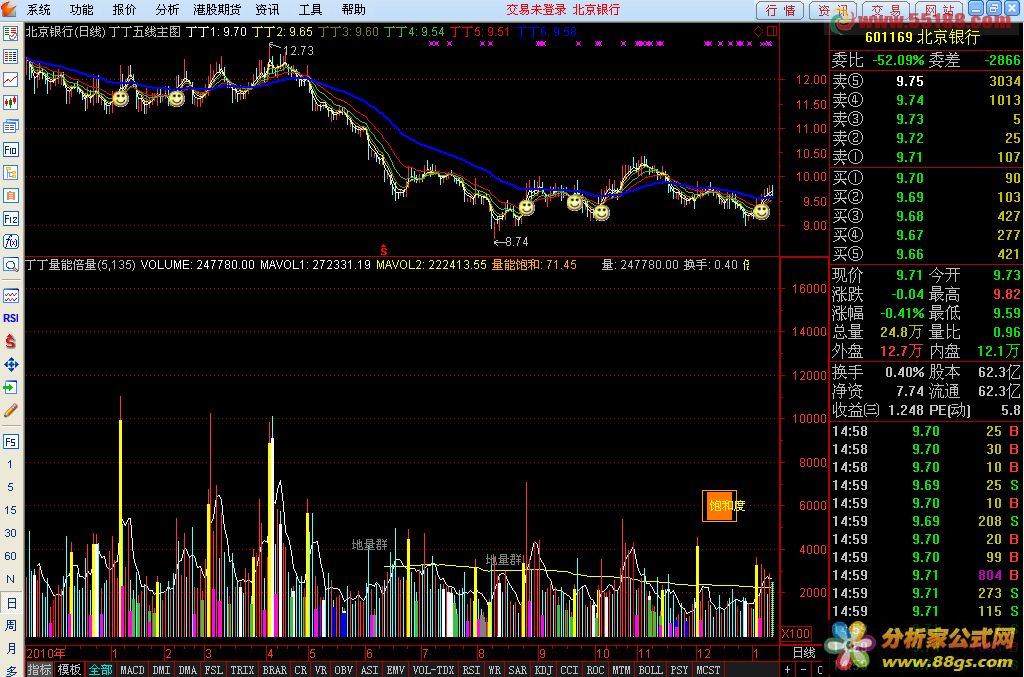Viewport: 1024px width, 677px height.
Task: Click the red dollar sign icon
Action: 10,341
